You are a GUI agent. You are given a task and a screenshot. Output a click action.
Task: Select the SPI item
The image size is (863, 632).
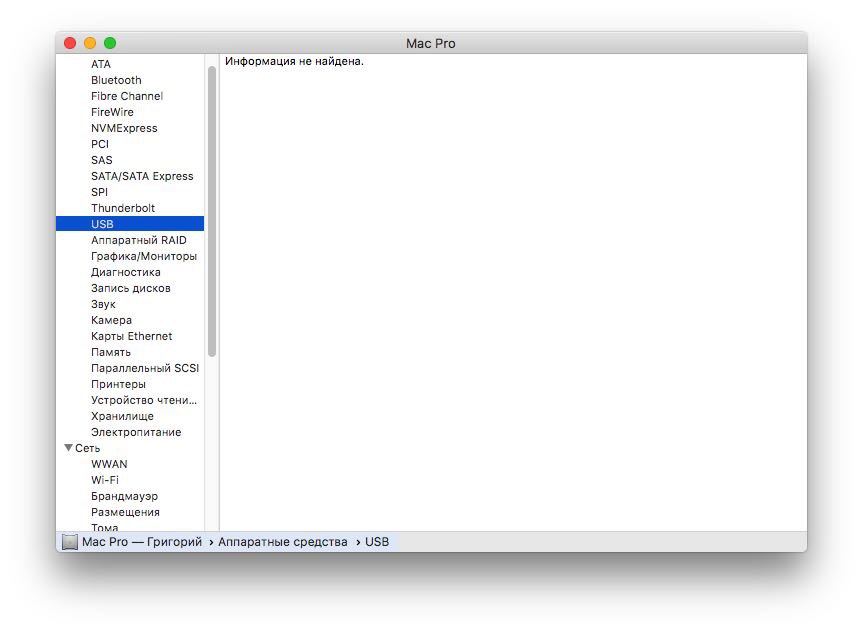coord(100,192)
